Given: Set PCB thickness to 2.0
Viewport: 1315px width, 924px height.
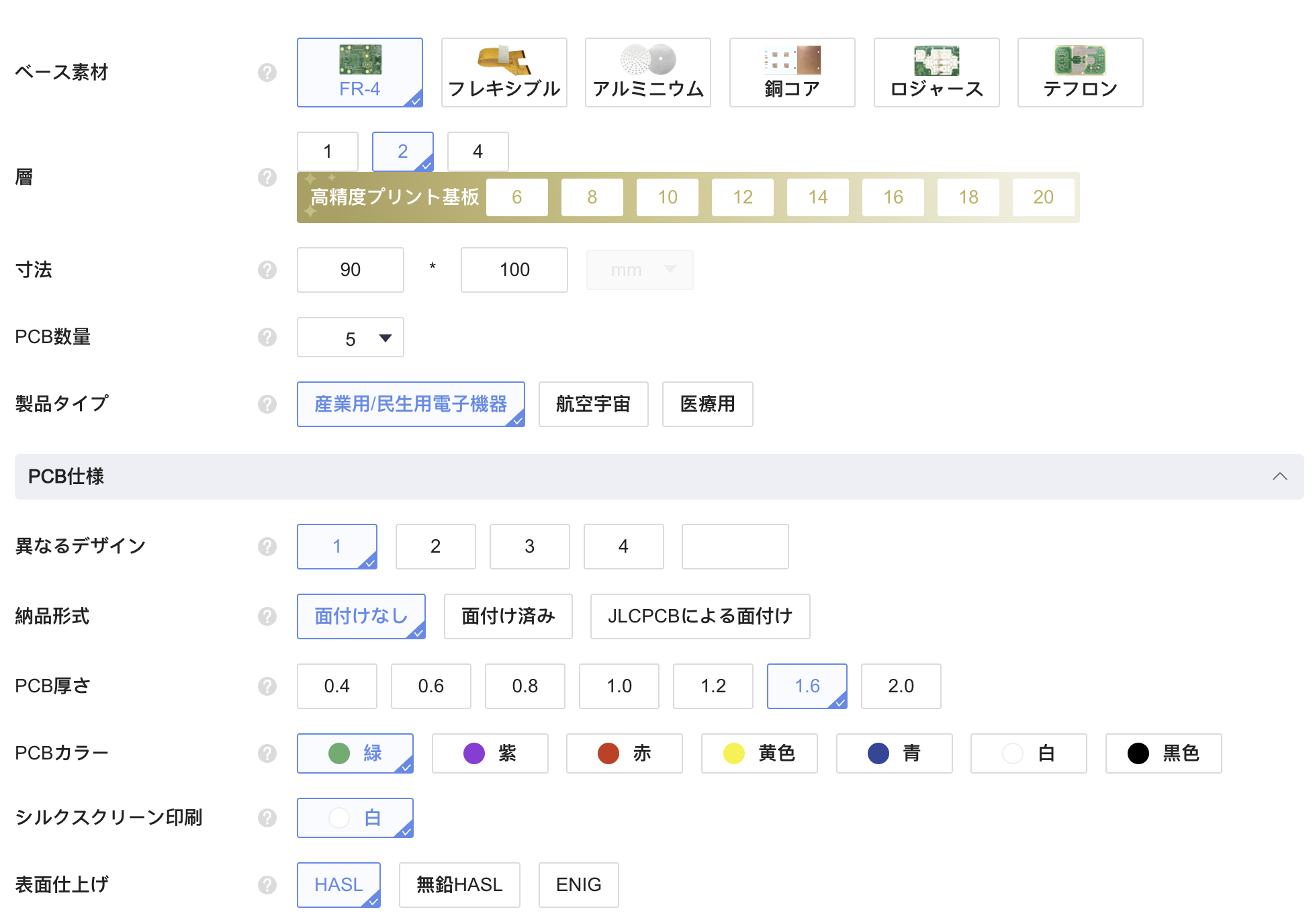Looking at the screenshot, I should pyautogui.click(x=901, y=686).
